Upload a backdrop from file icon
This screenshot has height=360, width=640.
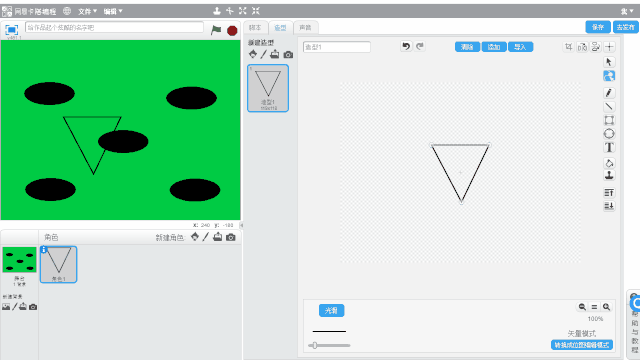pos(23,307)
